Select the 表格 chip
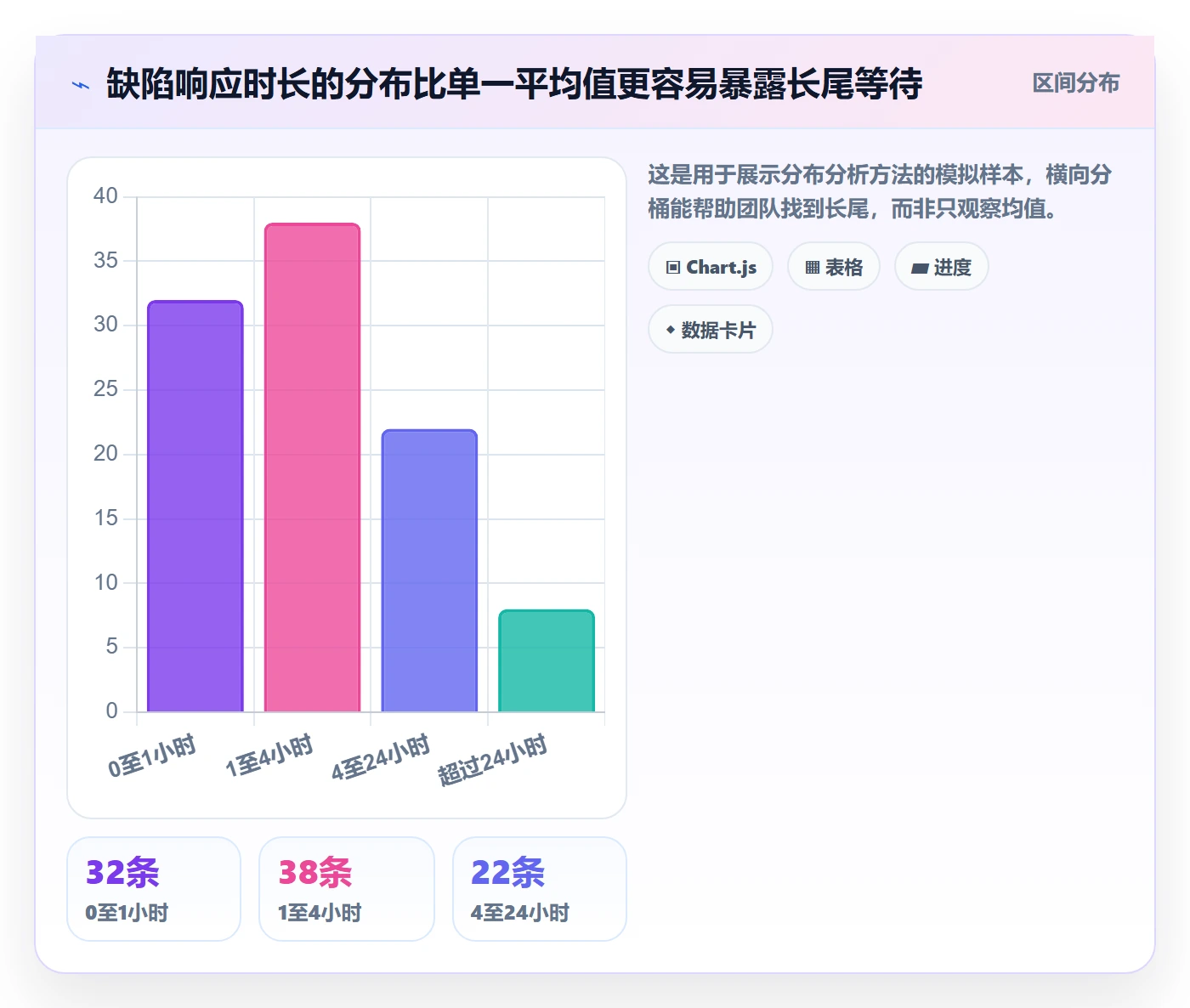This screenshot has width=1190, height=1008. [834, 267]
